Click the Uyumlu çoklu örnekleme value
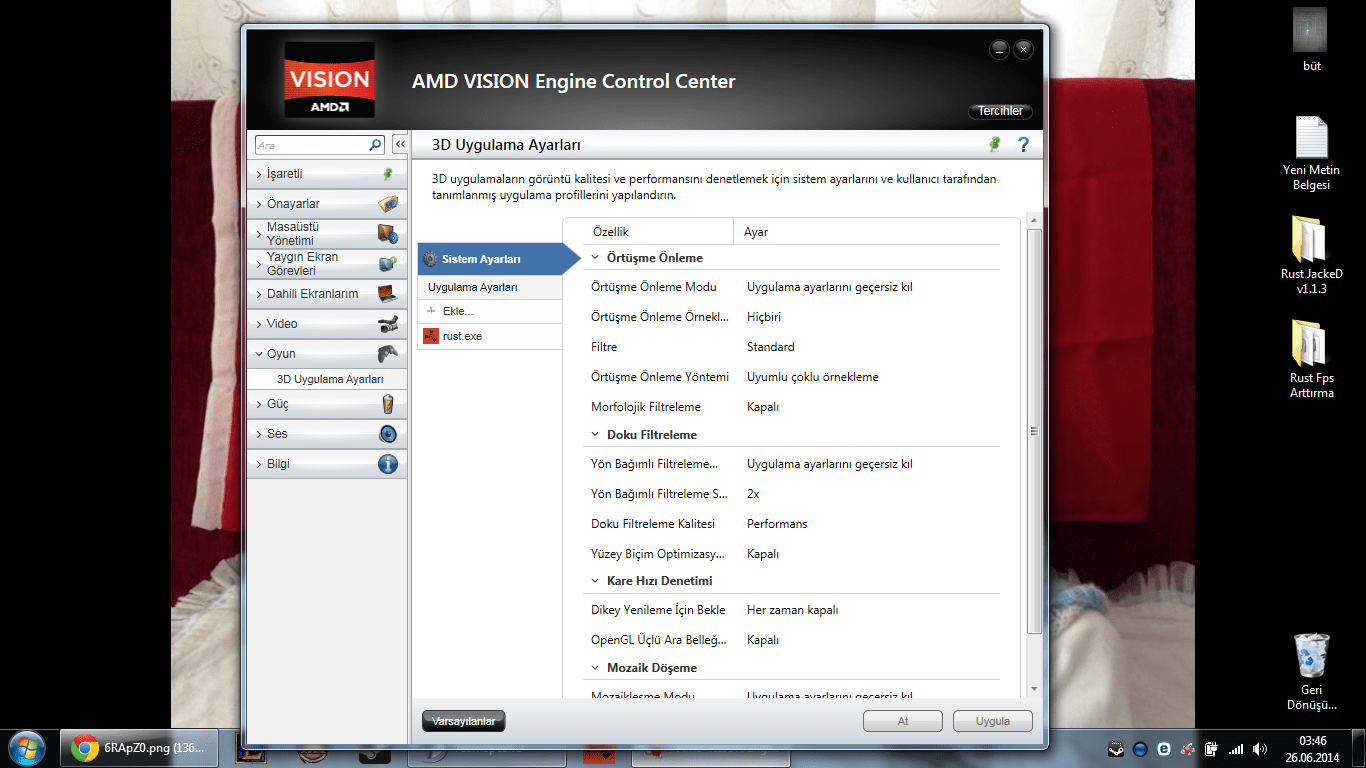The height and width of the screenshot is (768, 1366). (813, 377)
